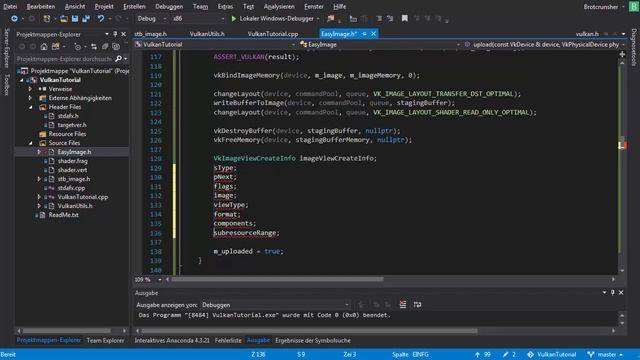Open the Extras menu

[225, 7]
